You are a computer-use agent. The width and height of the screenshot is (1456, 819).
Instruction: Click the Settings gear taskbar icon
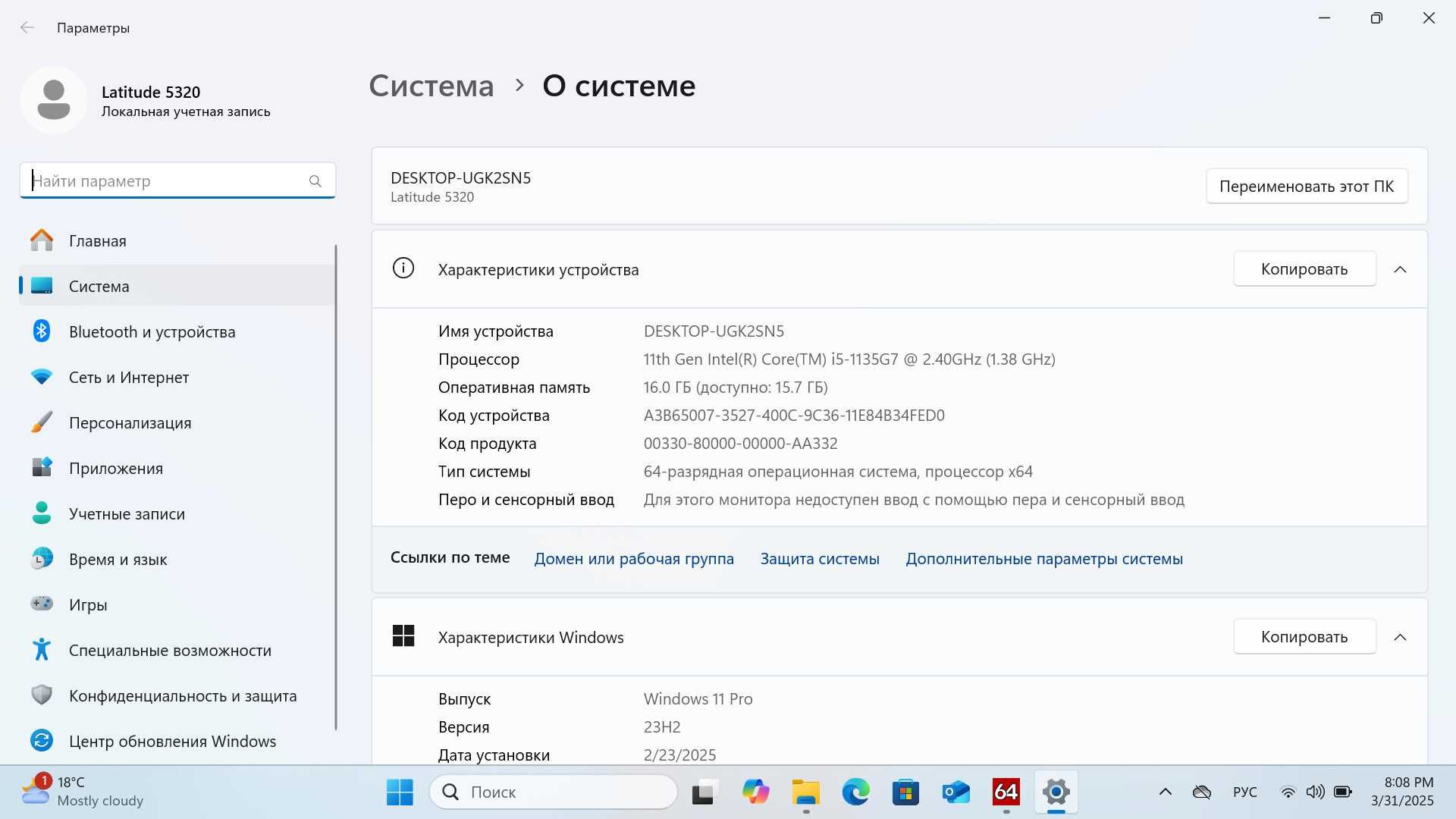[x=1056, y=792]
